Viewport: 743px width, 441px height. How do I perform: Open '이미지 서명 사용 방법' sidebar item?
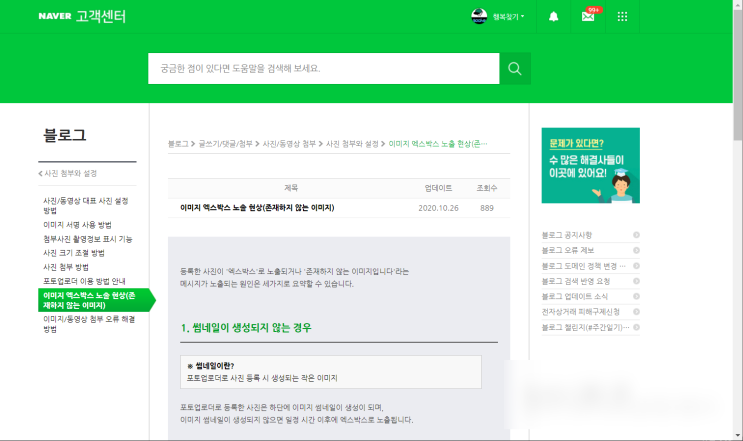click(x=77, y=225)
